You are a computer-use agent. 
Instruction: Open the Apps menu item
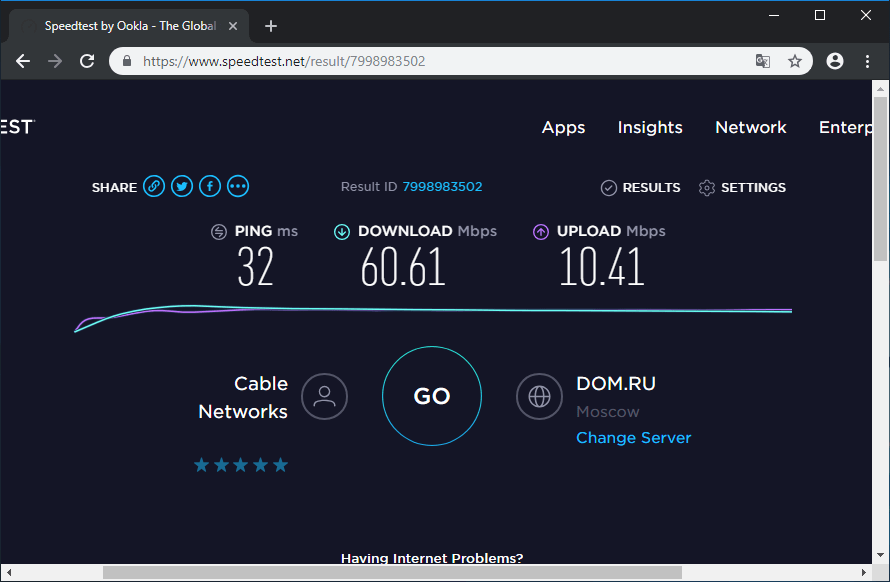[x=563, y=127]
